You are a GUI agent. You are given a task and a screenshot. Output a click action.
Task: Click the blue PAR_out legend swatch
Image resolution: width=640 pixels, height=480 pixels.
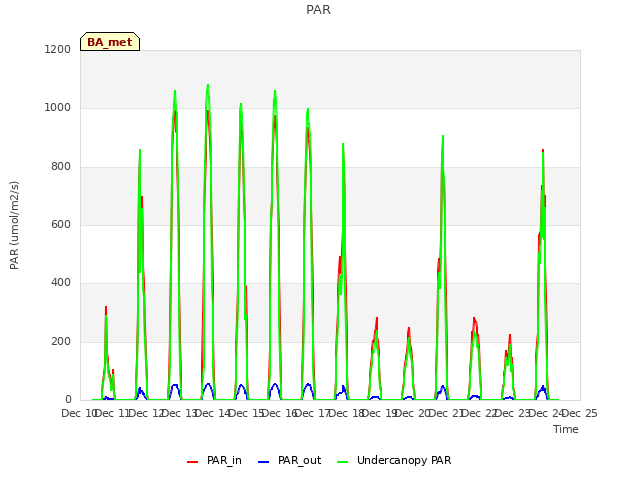[264, 462]
